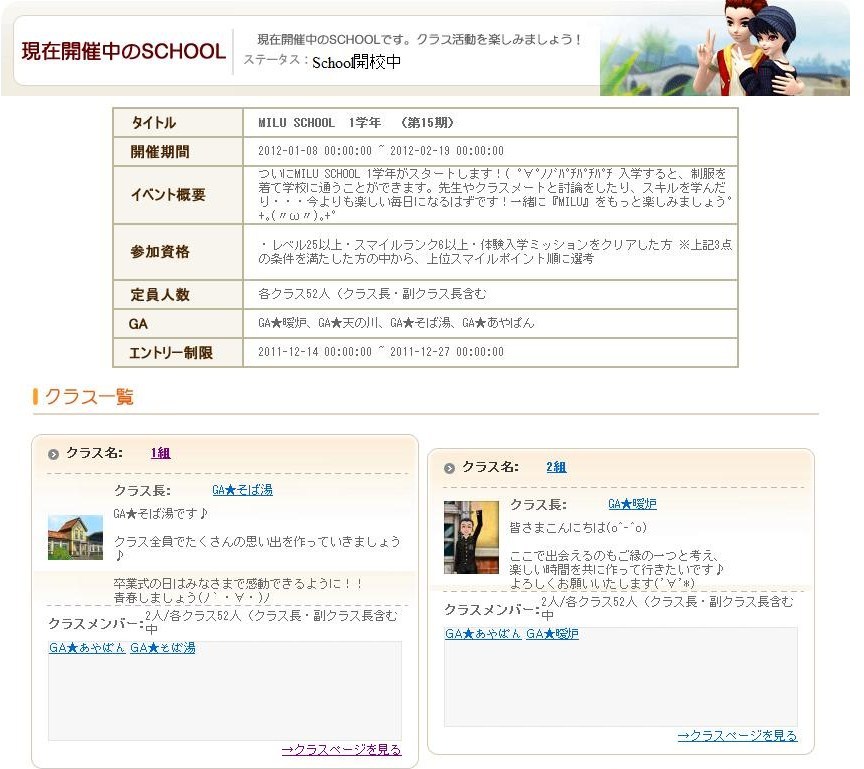Click the 1組 class name link

[160, 453]
